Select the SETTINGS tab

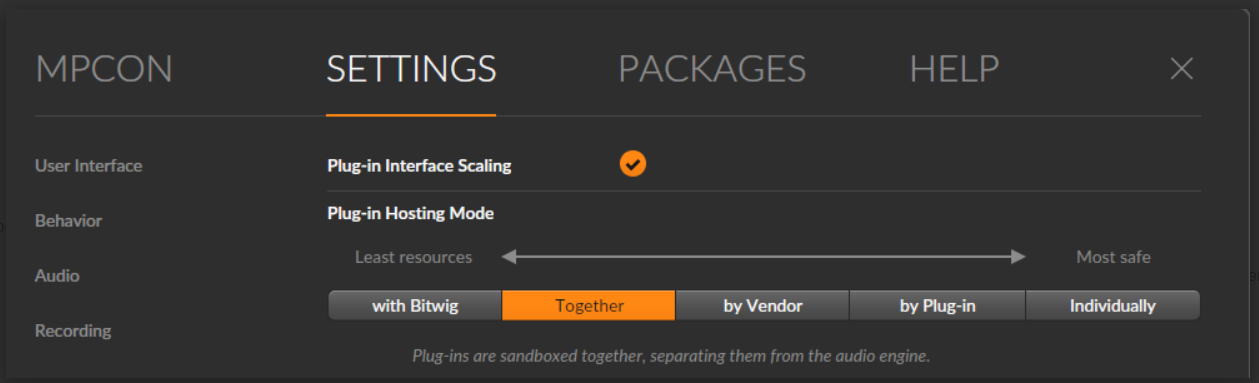point(411,69)
